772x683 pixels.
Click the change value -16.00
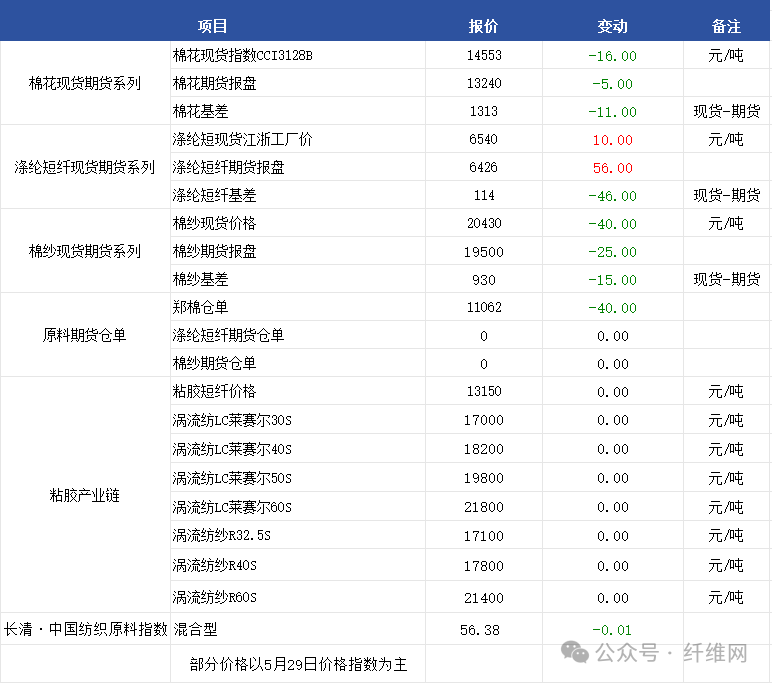(x=612, y=56)
